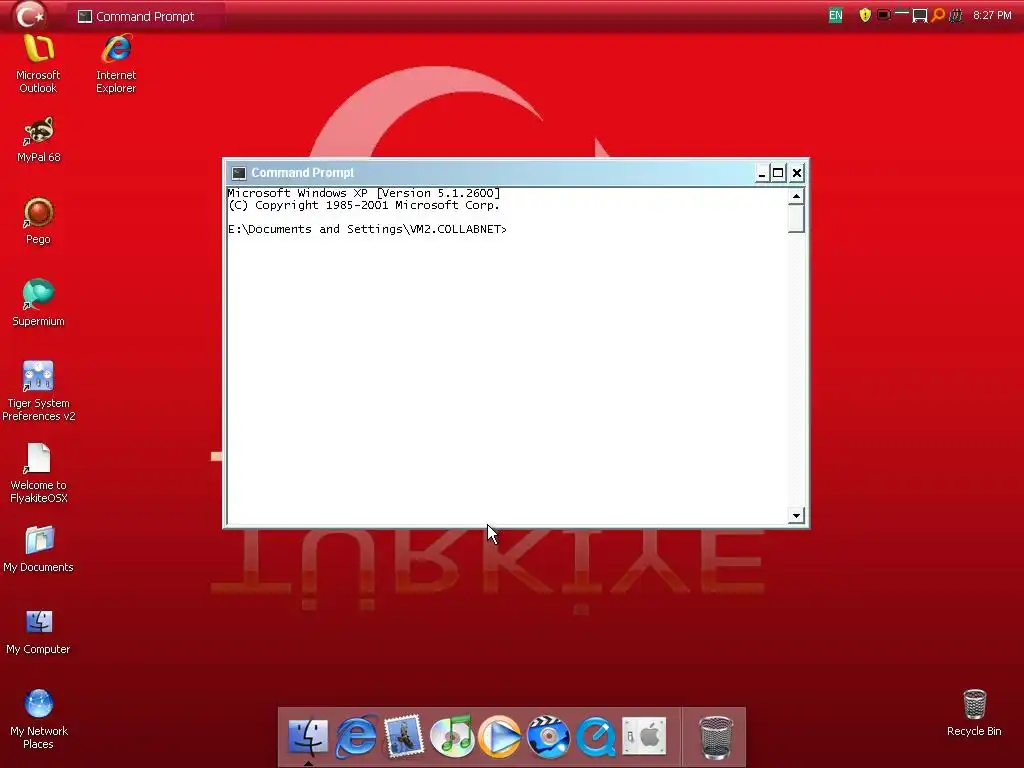Image resolution: width=1024 pixels, height=768 pixels.
Task: Click the Command Prompt scrollbar thumb
Action: (796, 218)
